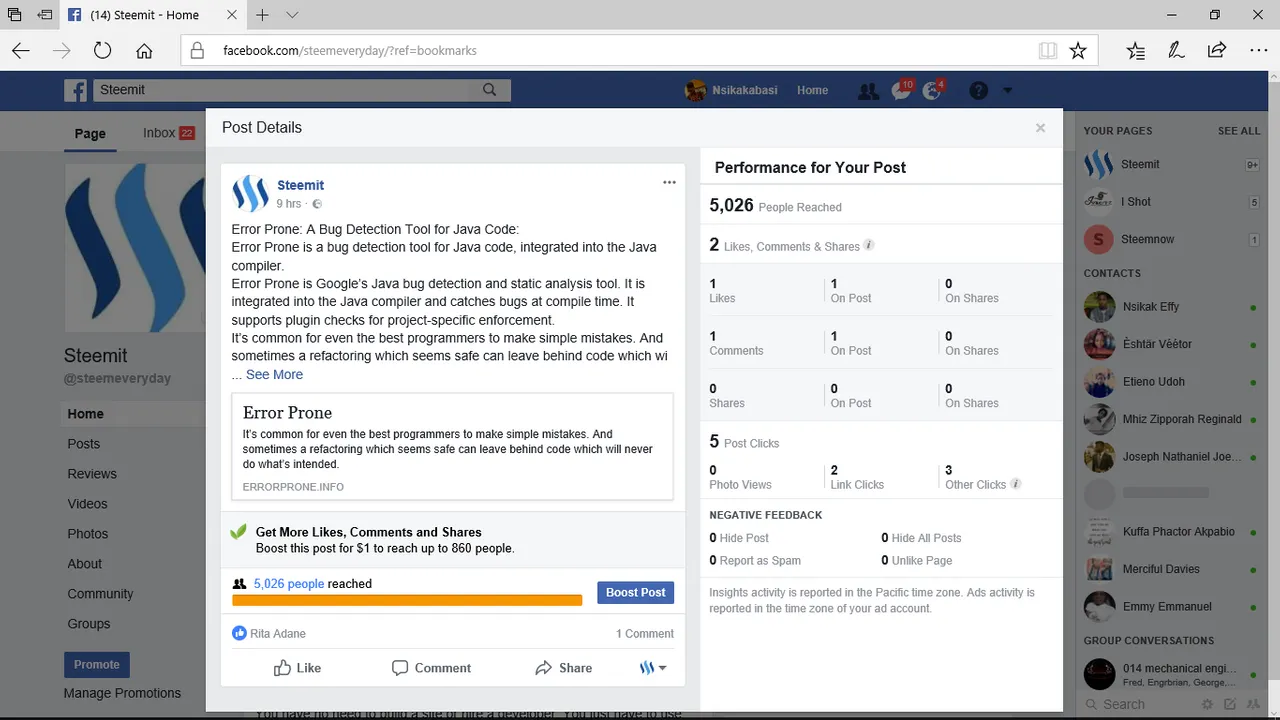Image resolution: width=1280 pixels, height=720 pixels.
Task: Click the Steemit post avatar
Action: [x=250, y=193]
